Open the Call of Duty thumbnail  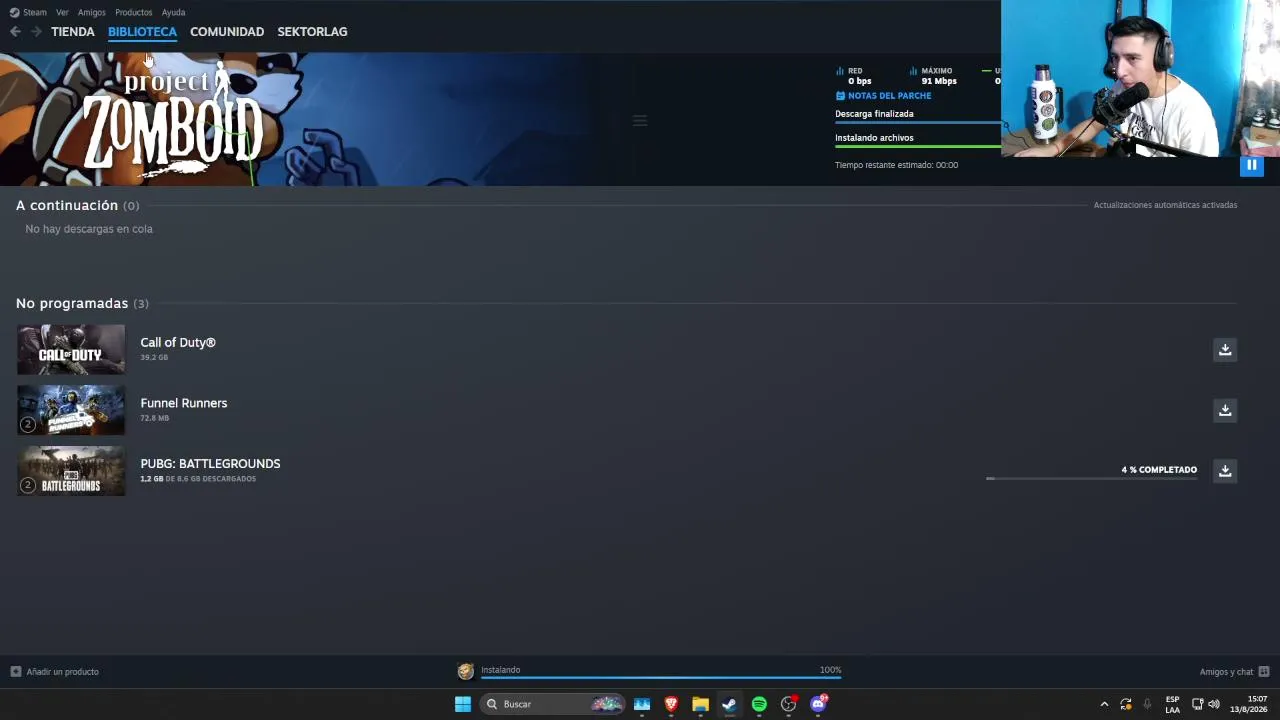71,350
